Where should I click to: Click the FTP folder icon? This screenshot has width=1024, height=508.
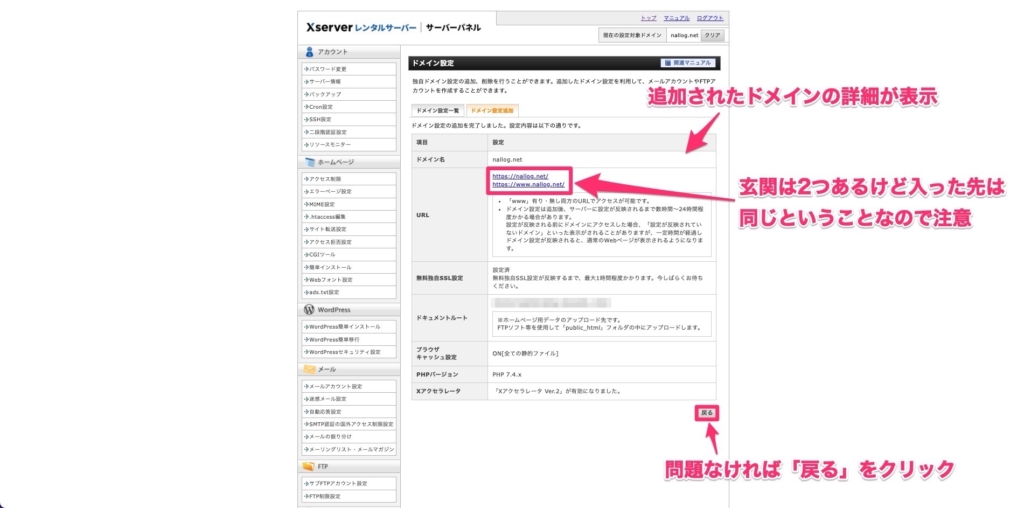click(x=309, y=467)
